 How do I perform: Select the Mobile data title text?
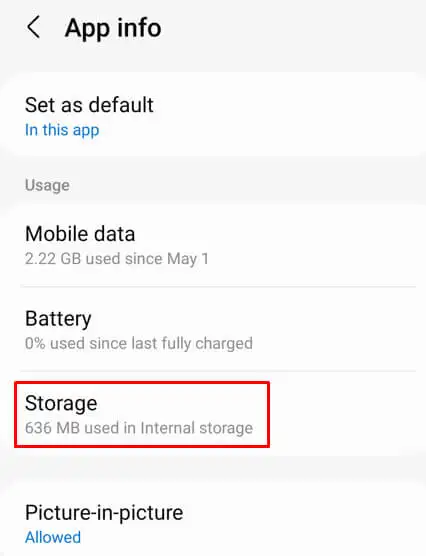[x=80, y=234]
